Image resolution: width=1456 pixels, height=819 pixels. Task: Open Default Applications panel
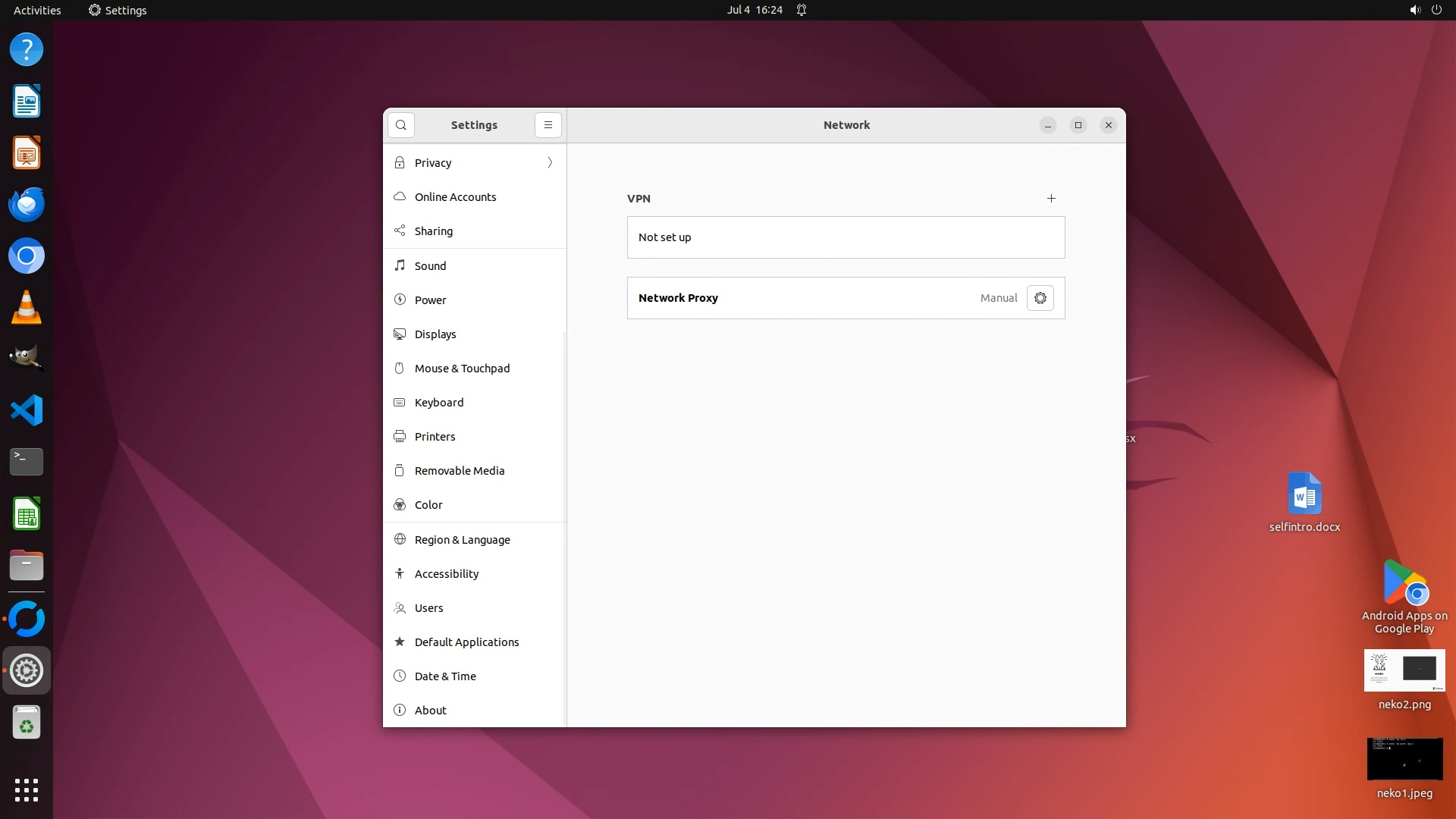[466, 642]
